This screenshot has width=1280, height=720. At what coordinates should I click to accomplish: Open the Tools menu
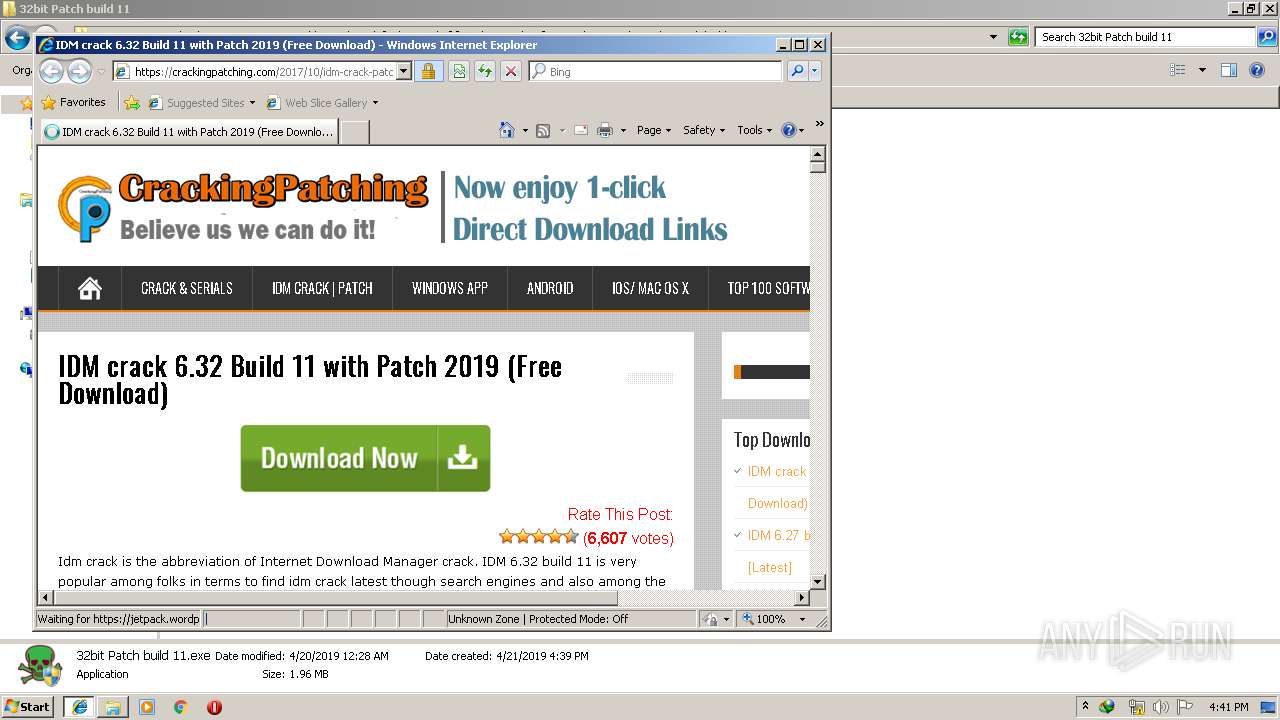coord(755,130)
